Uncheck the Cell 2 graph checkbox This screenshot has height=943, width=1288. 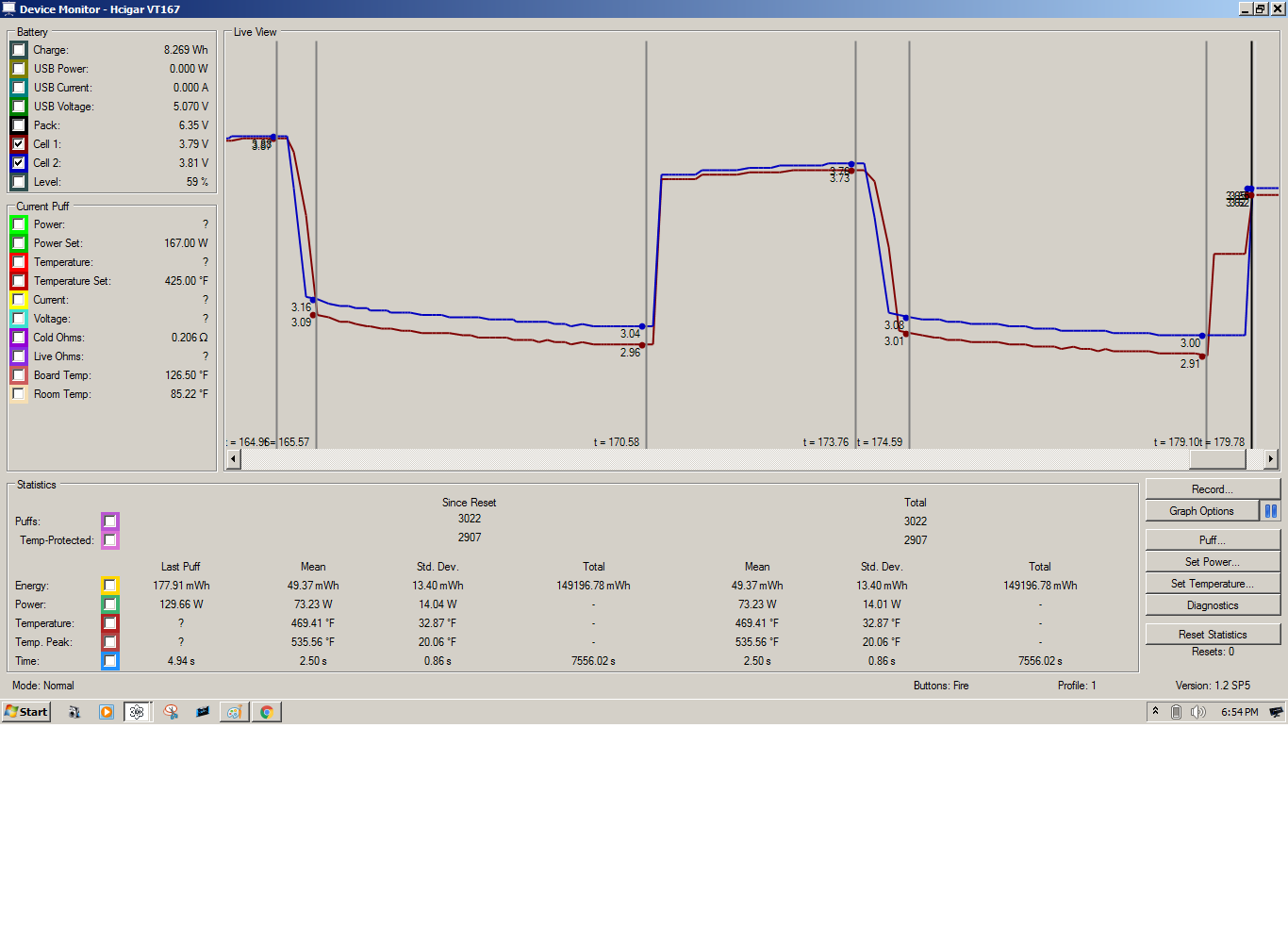(19, 163)
